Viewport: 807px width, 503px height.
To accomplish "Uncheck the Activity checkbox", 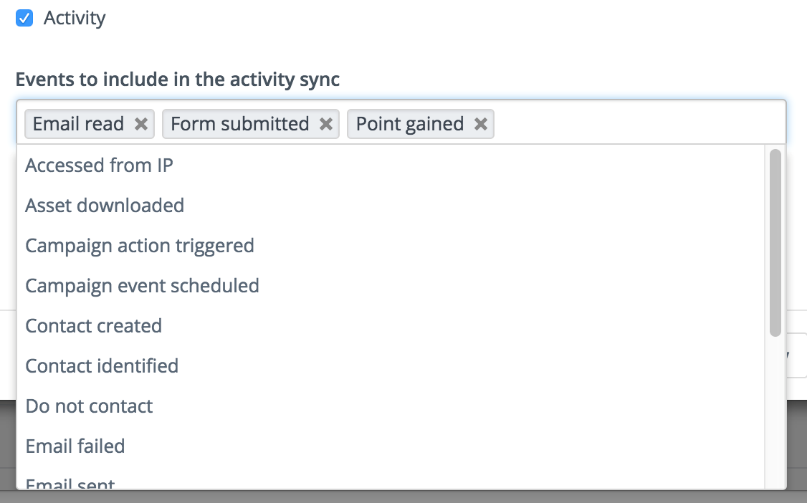I will click(x=25, y=18).
